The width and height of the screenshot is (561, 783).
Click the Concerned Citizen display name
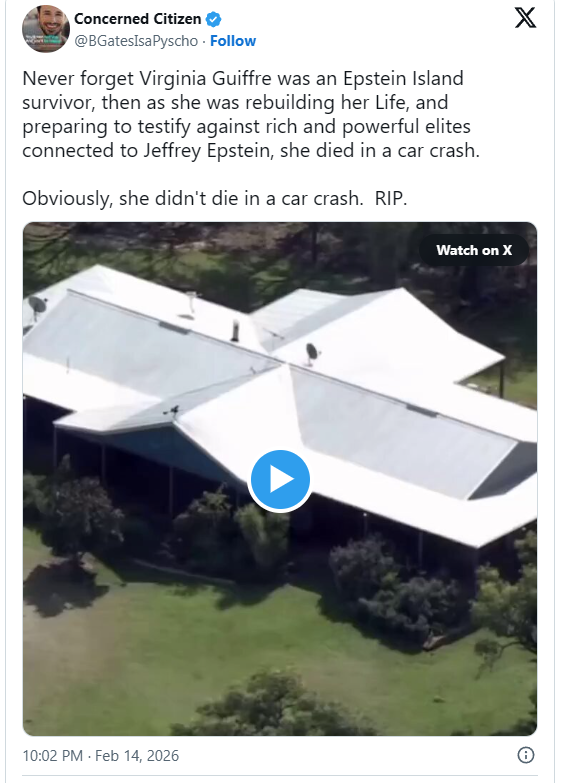click(x=137, y=19)
